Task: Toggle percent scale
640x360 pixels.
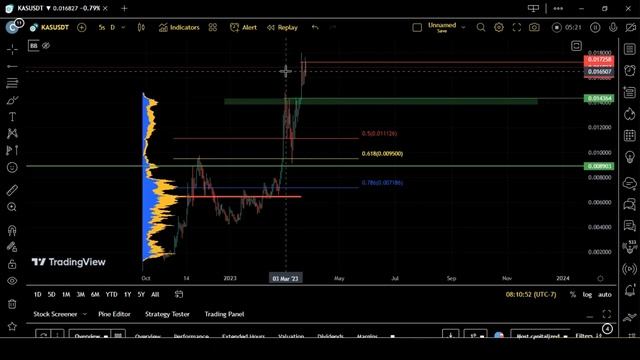Action: [x=573, y=294]
